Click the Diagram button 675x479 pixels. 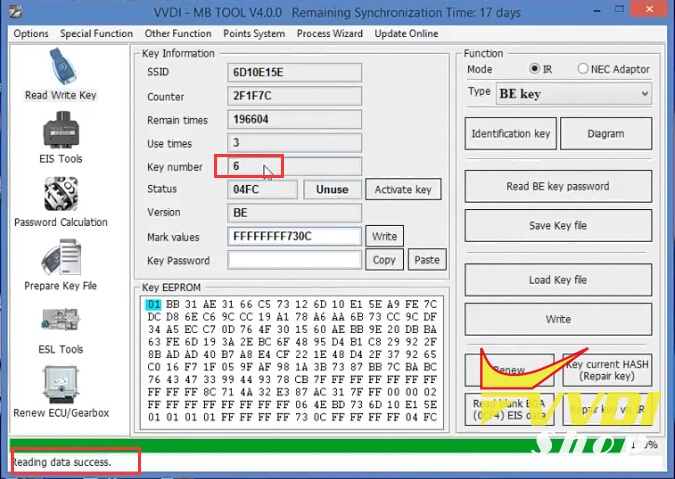[x=606, y=134]
